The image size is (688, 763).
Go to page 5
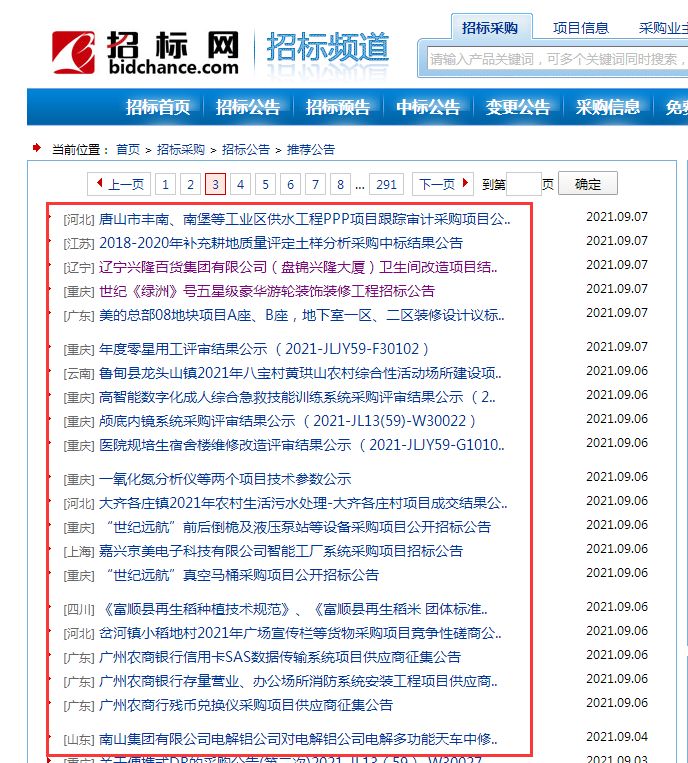point(265,184)
